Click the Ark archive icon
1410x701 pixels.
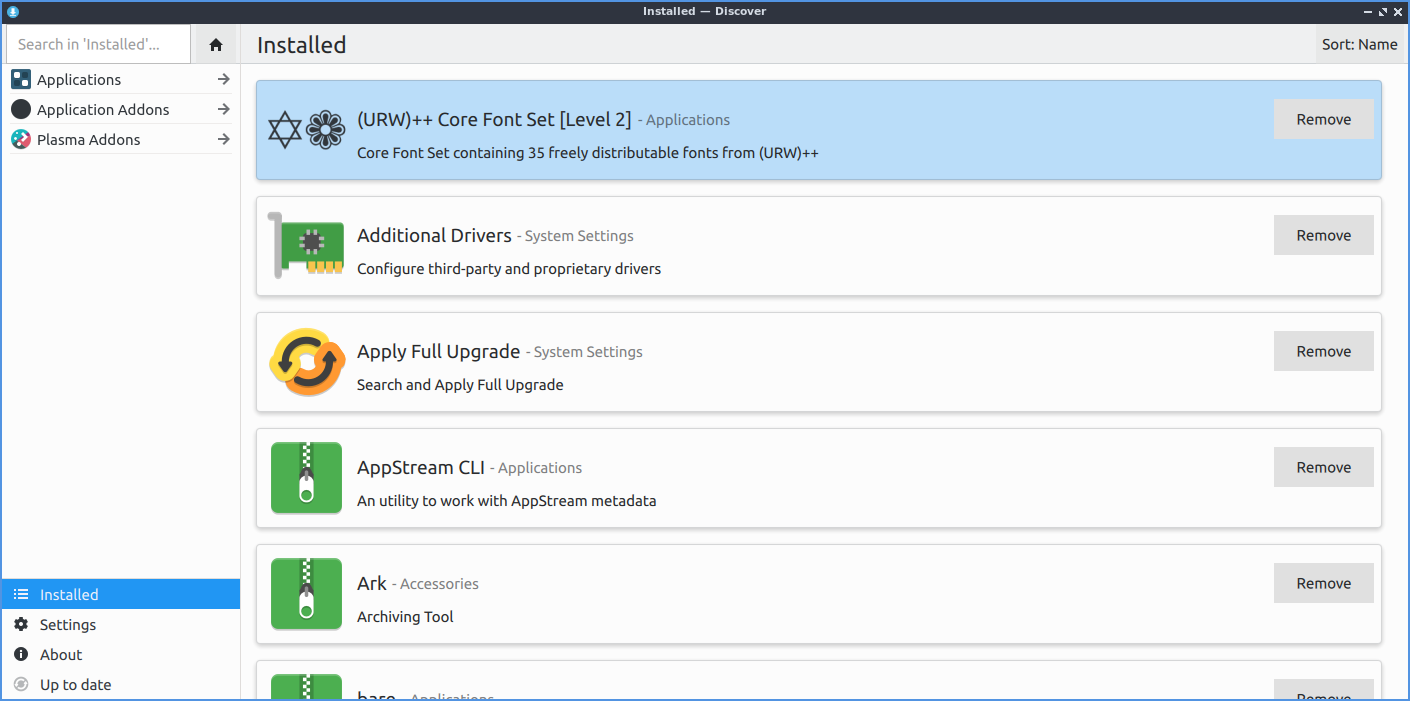click(x=306, y=594)
